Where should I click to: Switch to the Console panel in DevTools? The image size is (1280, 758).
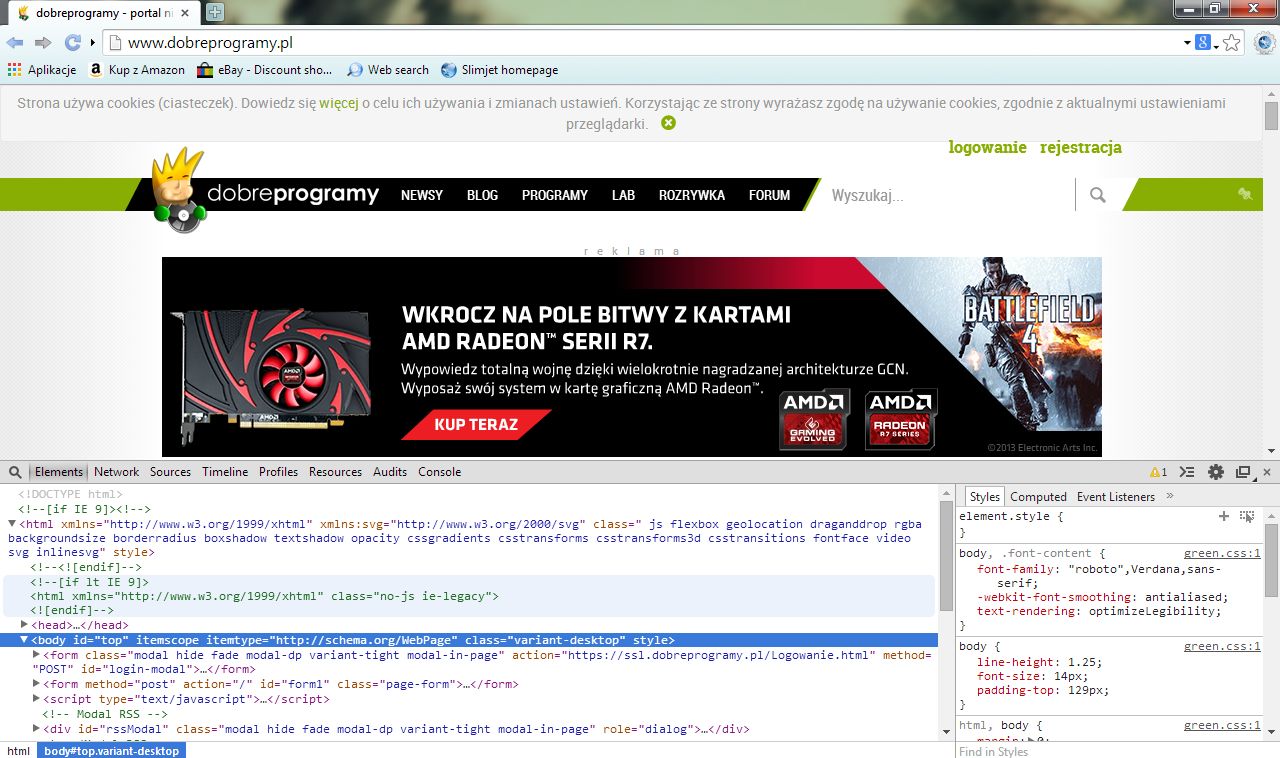click(x=439, y=472)
